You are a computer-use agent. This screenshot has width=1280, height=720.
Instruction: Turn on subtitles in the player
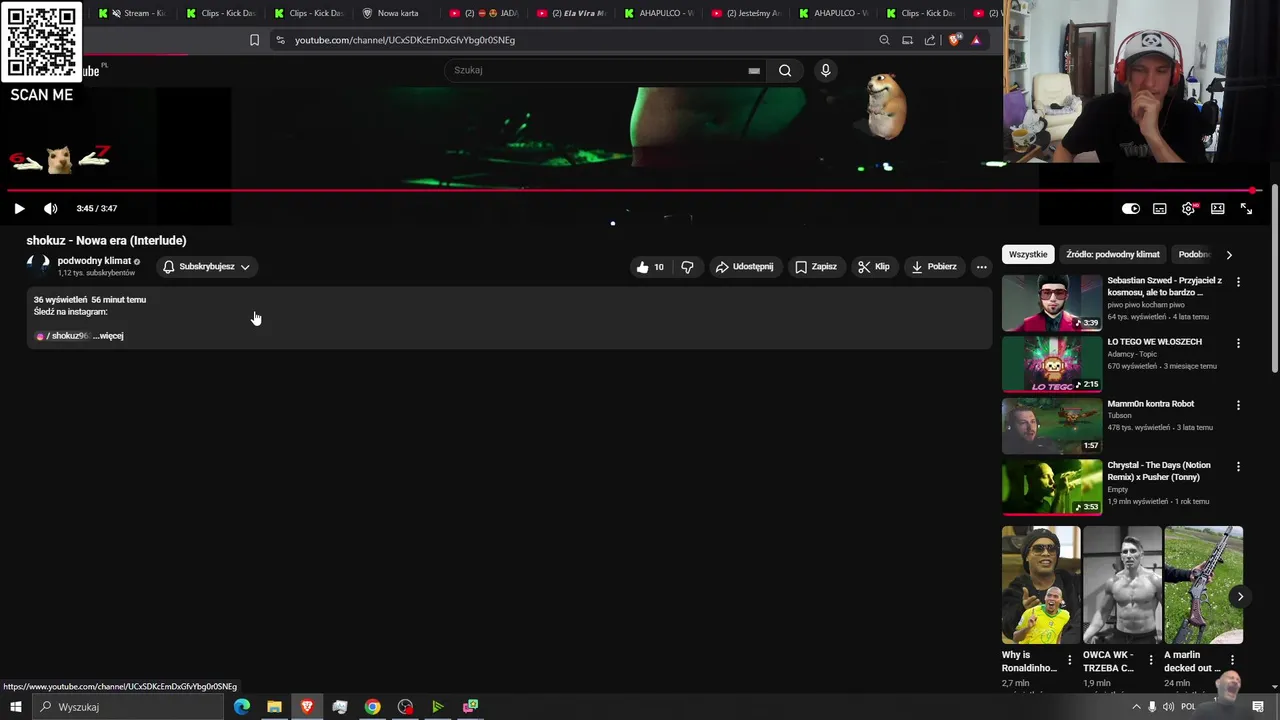point(1159,209)
